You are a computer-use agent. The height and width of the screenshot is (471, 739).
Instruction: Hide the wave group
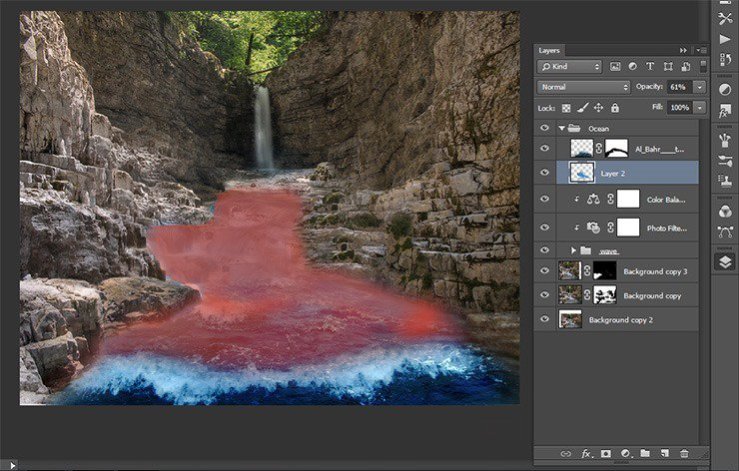coord(545,250)
